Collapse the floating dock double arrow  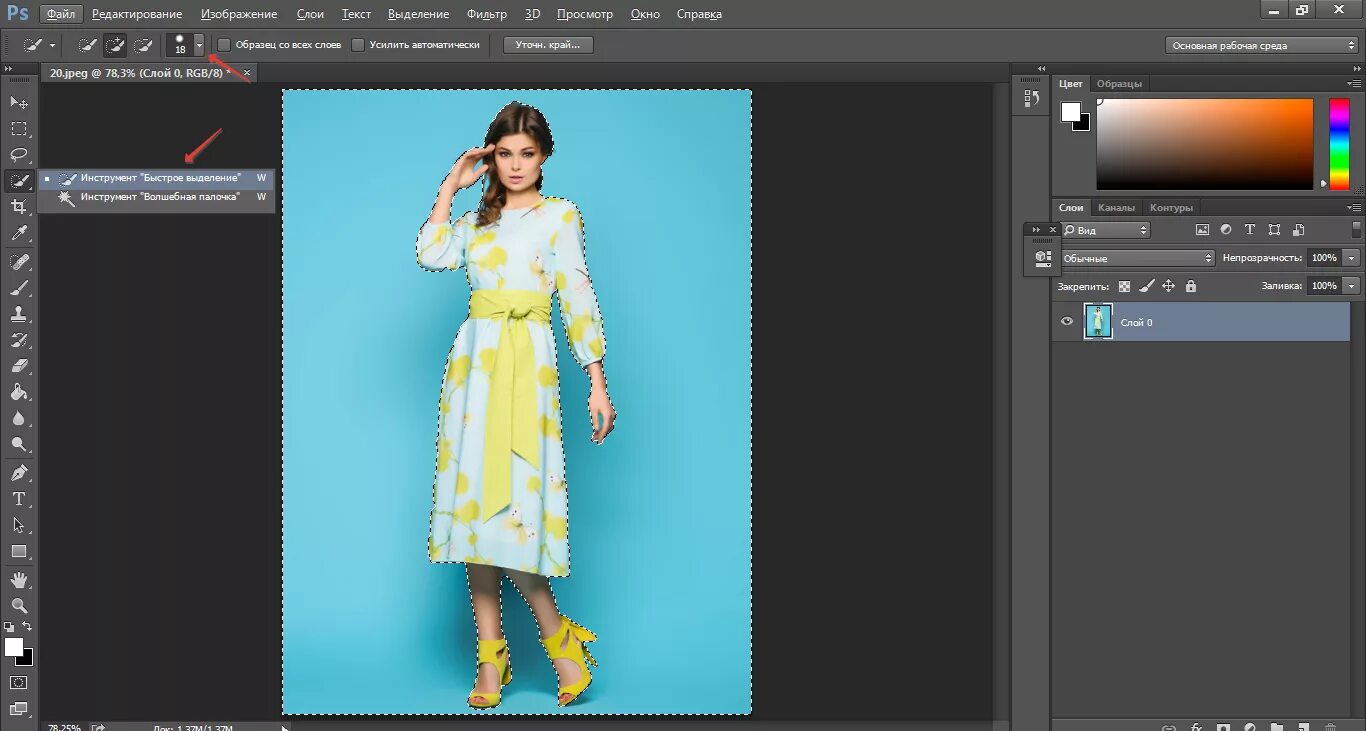(x=1036, y=229)
